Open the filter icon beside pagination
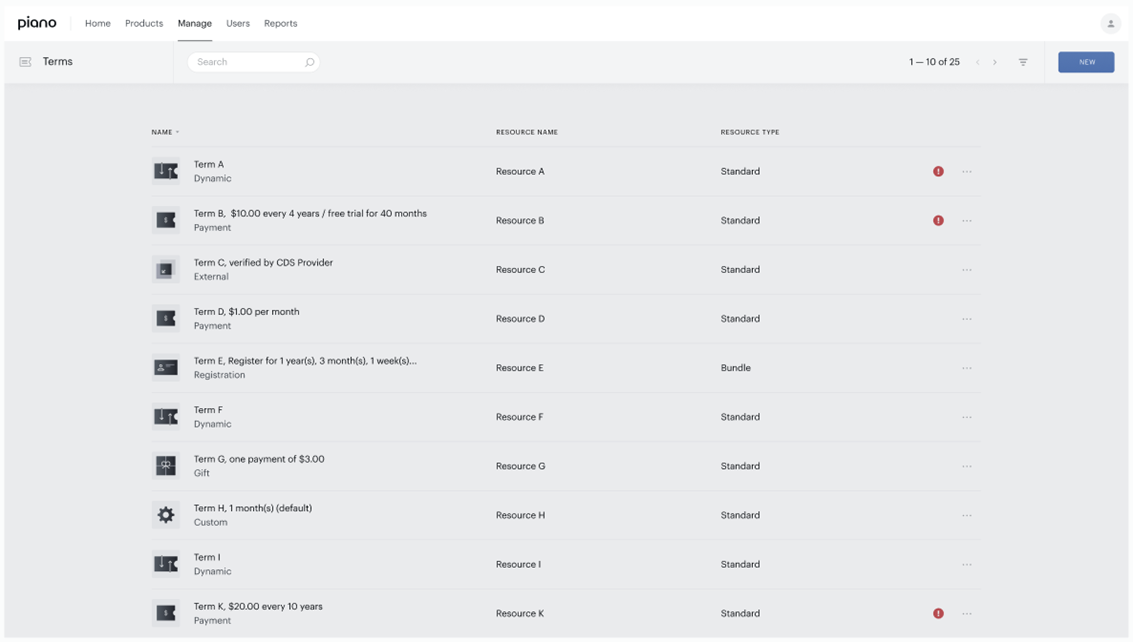This screenshot has width=1133, height=642. [x=1023, y=62]
